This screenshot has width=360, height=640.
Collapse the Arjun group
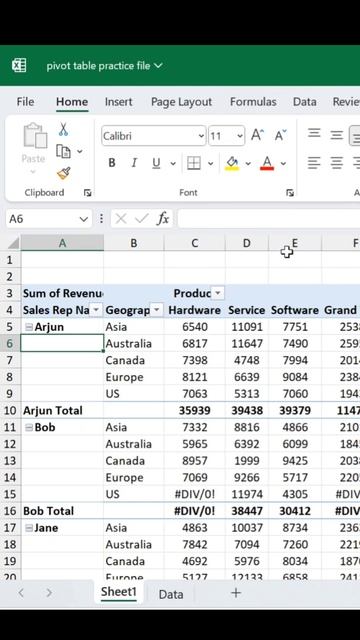click(29, 327)
